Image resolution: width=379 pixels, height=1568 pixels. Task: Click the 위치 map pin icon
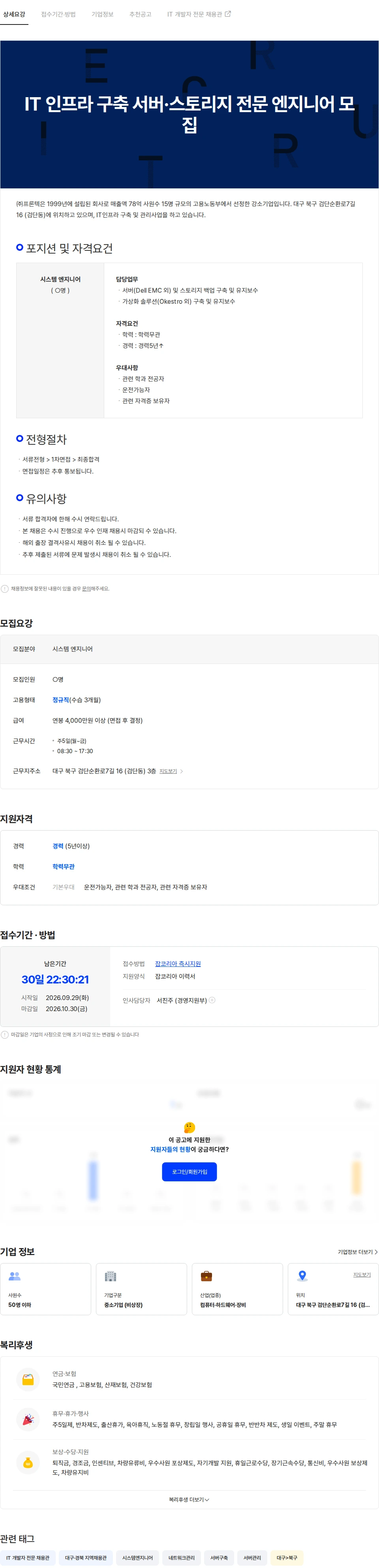[x=302, y=1276]
